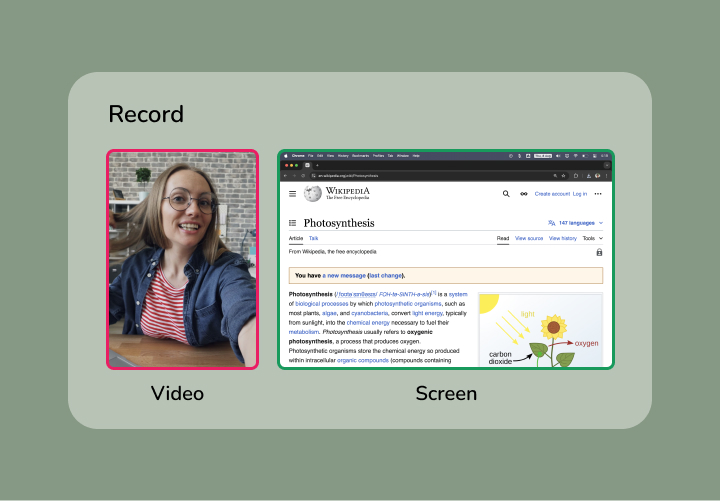Open the three-dot personal tools menu

(x=598, y=194)
